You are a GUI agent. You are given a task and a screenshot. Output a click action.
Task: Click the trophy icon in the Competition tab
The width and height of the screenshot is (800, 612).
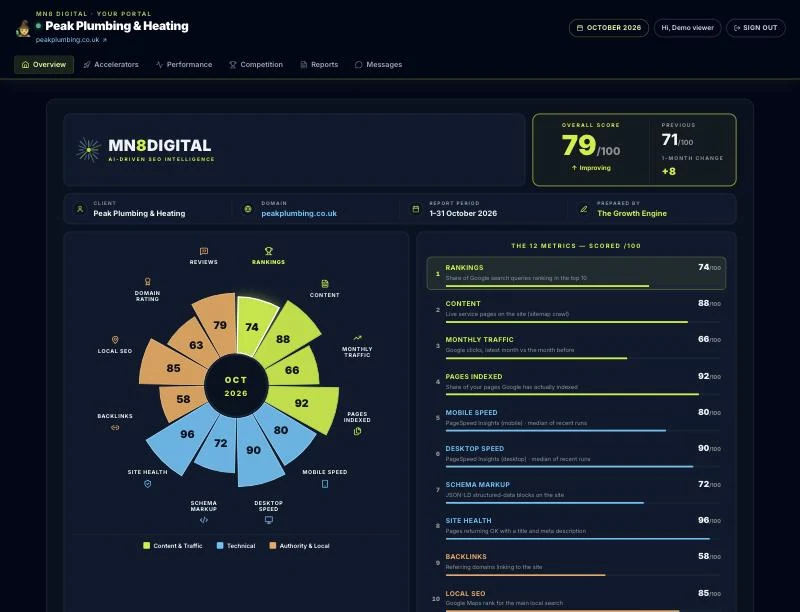pyautogui.click(x=233, y=65)
